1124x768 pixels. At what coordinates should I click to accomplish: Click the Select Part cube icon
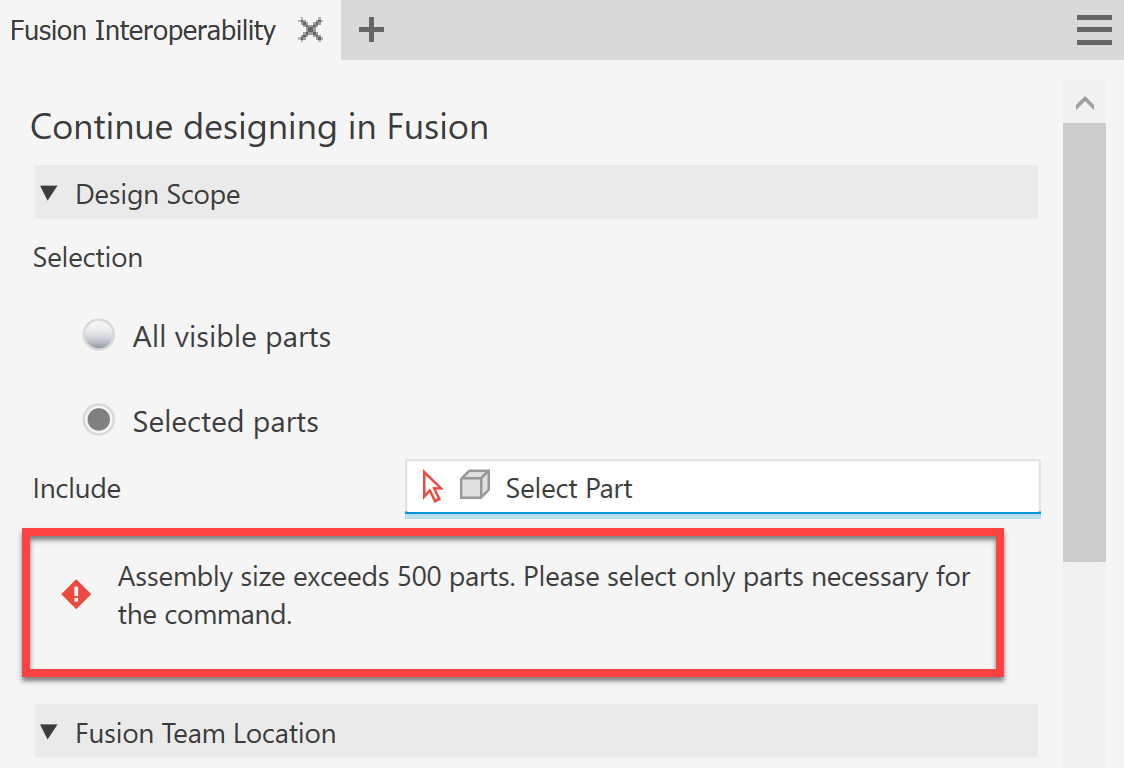(474, 485)
